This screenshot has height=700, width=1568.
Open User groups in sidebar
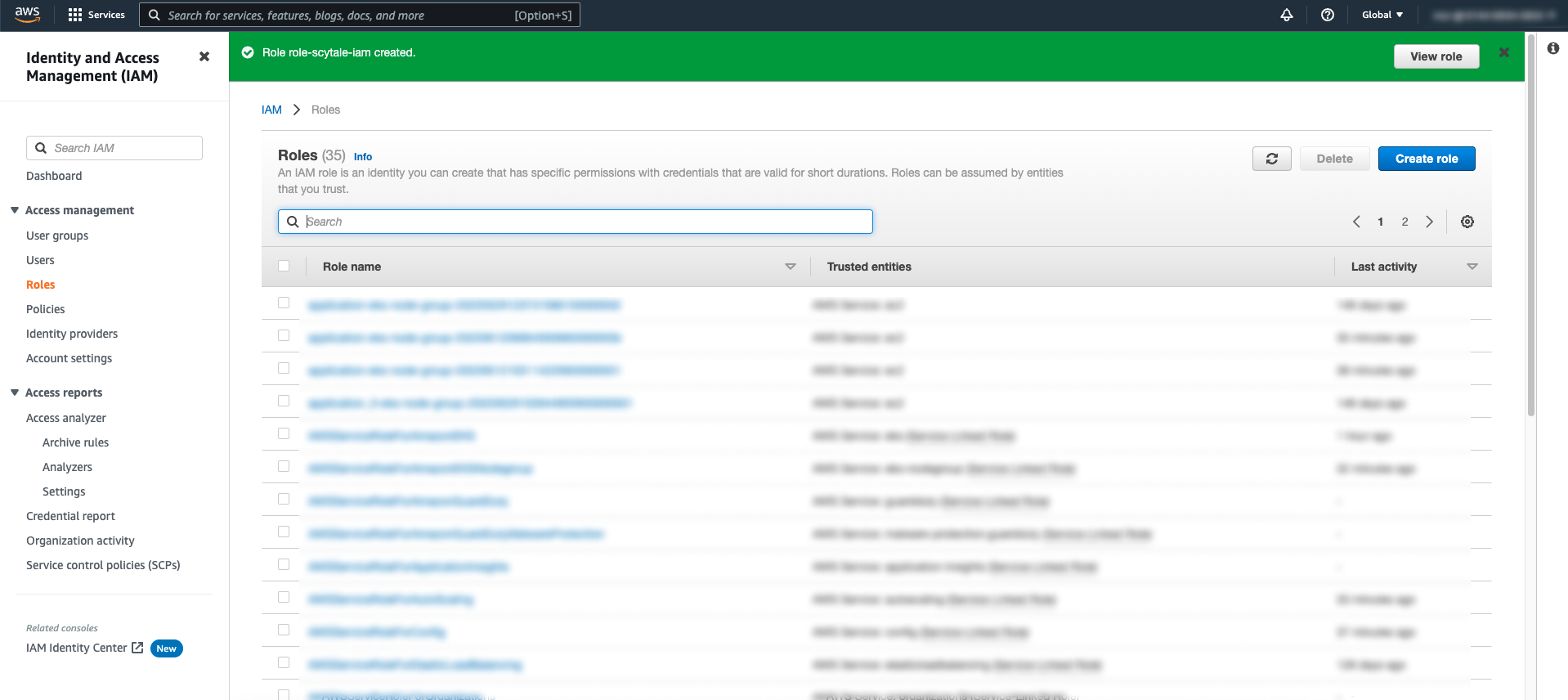(57, 236)
